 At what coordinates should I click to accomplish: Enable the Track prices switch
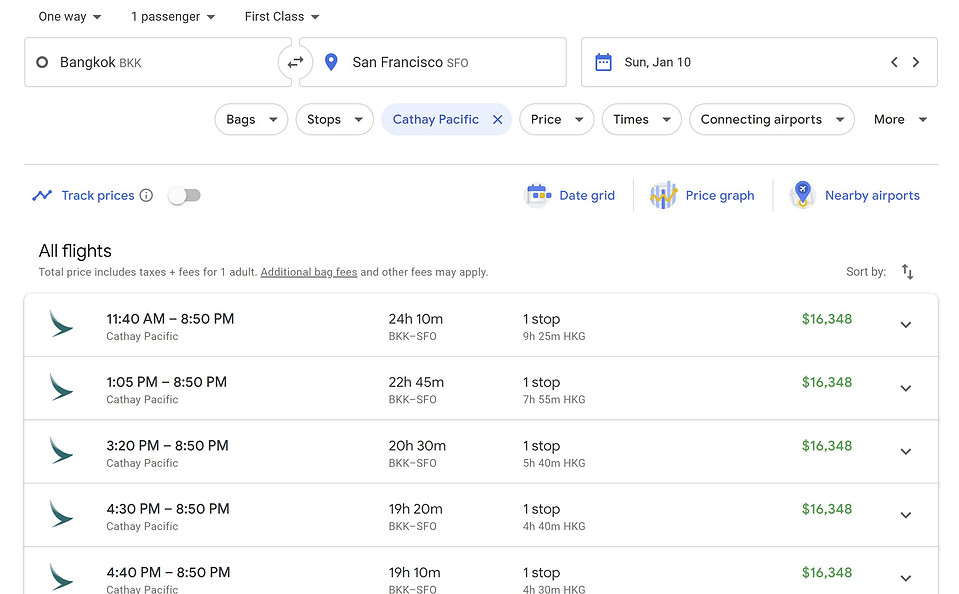pos(185,196)
